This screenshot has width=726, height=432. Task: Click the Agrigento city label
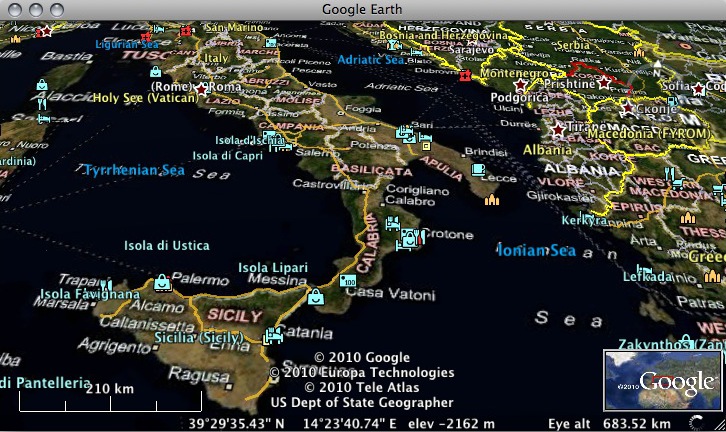114,345
